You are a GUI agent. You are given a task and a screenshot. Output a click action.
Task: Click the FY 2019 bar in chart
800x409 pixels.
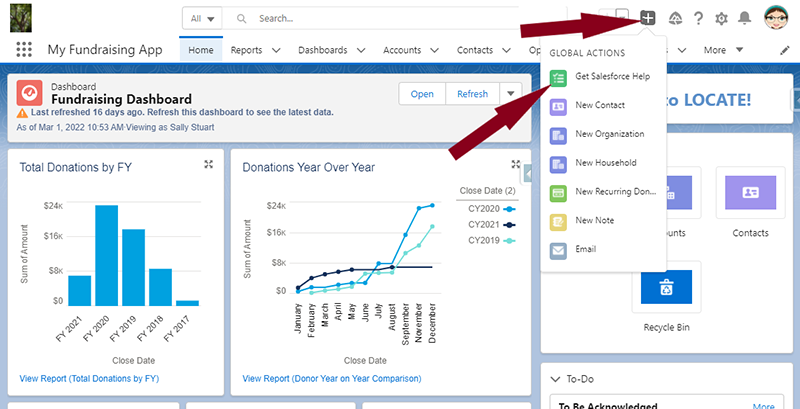coord(134,268)
